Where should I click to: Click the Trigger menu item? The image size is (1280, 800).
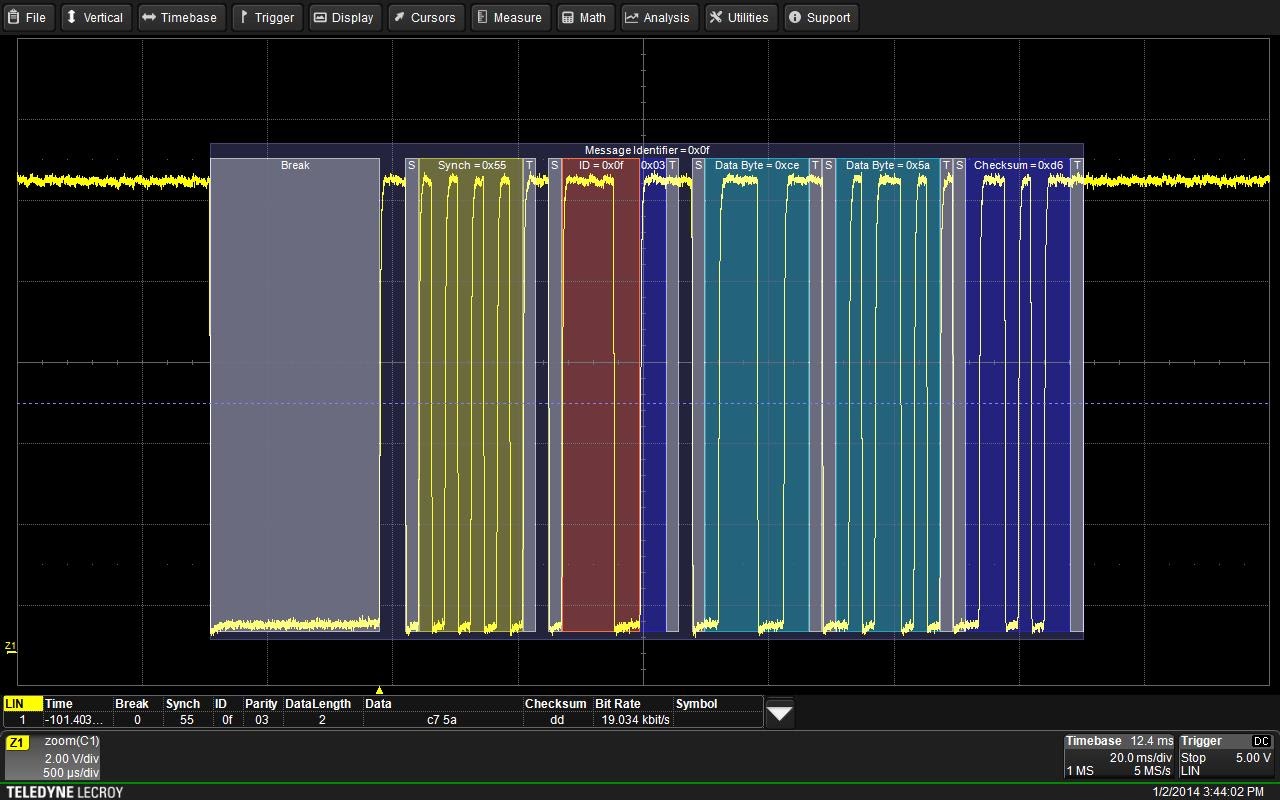pyautogui.click(x=266, y=17)
